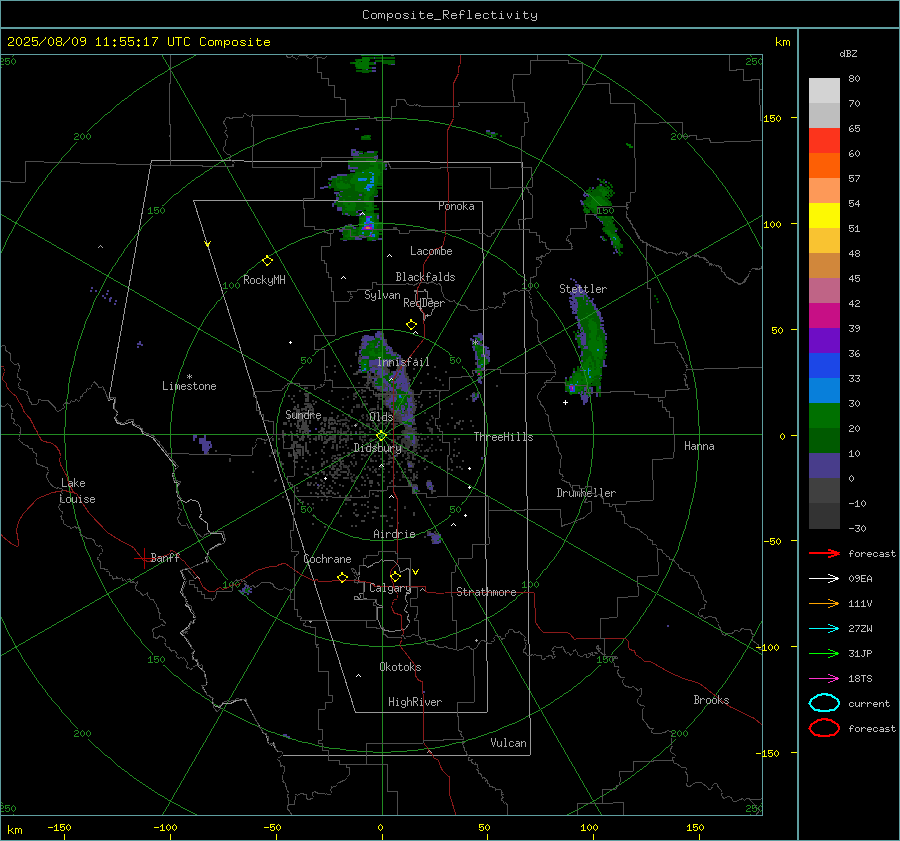
Task: Click the red forecast arrow in legend
Action: pos(824,553)
